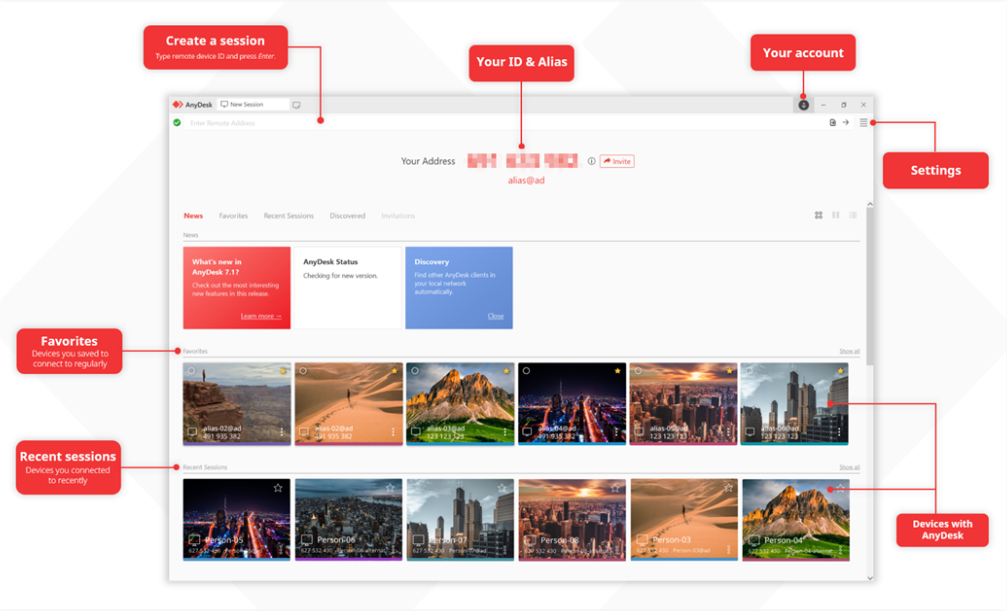The width and height of the screenshot is (1007, 611).
Task: Add Person-05 to favorites with its star
Action: point(278,488)
